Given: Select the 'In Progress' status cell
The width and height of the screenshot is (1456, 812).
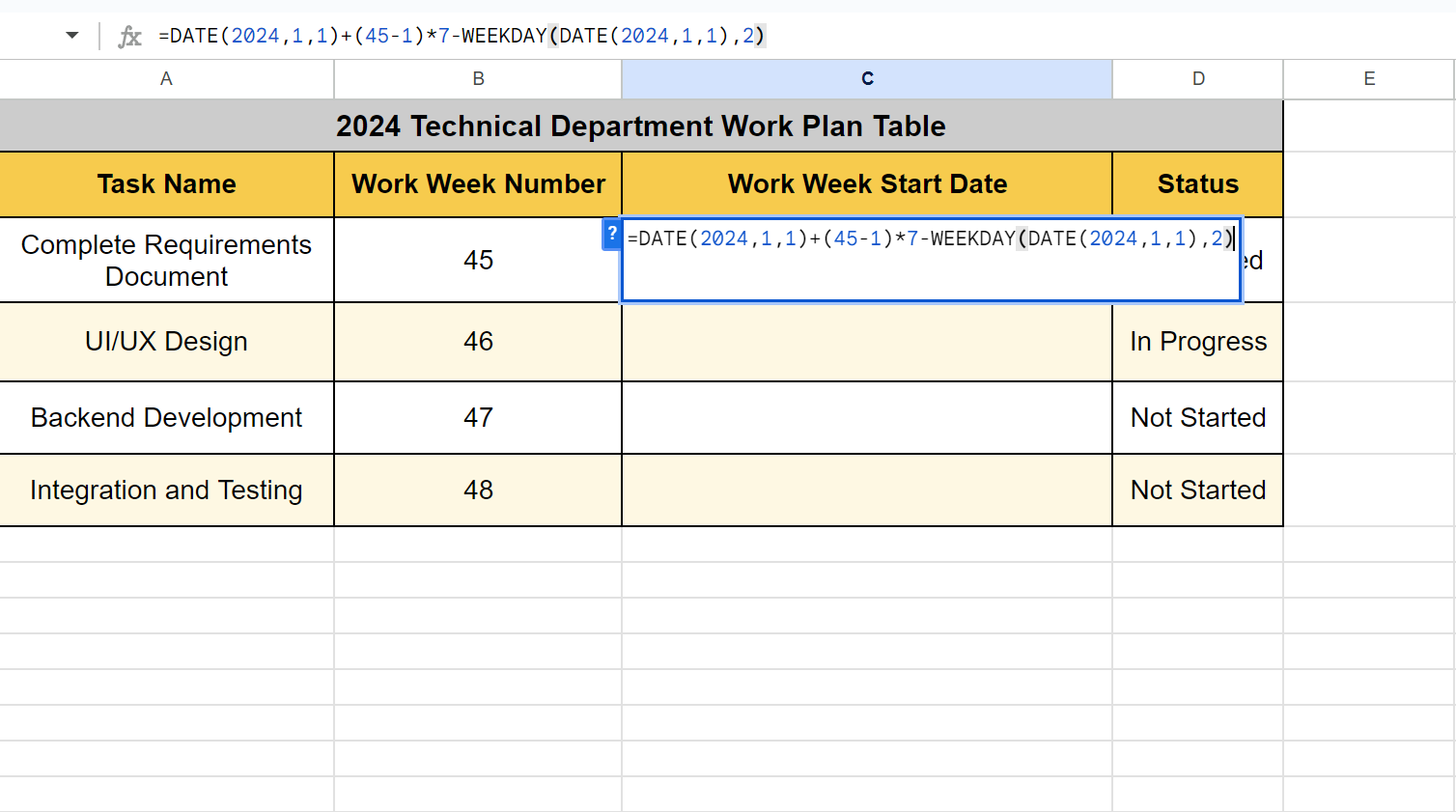Looking at the screenshot, I should coord(1198,342).
